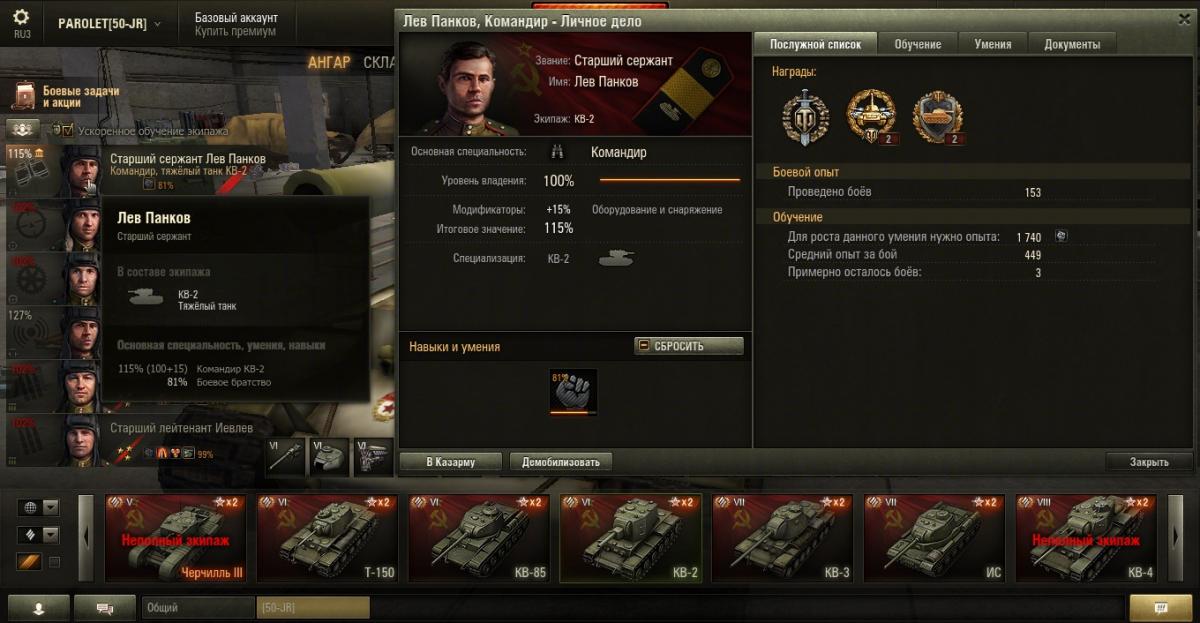Click the Демобилизовать button
The image size is (1200, 623).
(x=561, y=462)
